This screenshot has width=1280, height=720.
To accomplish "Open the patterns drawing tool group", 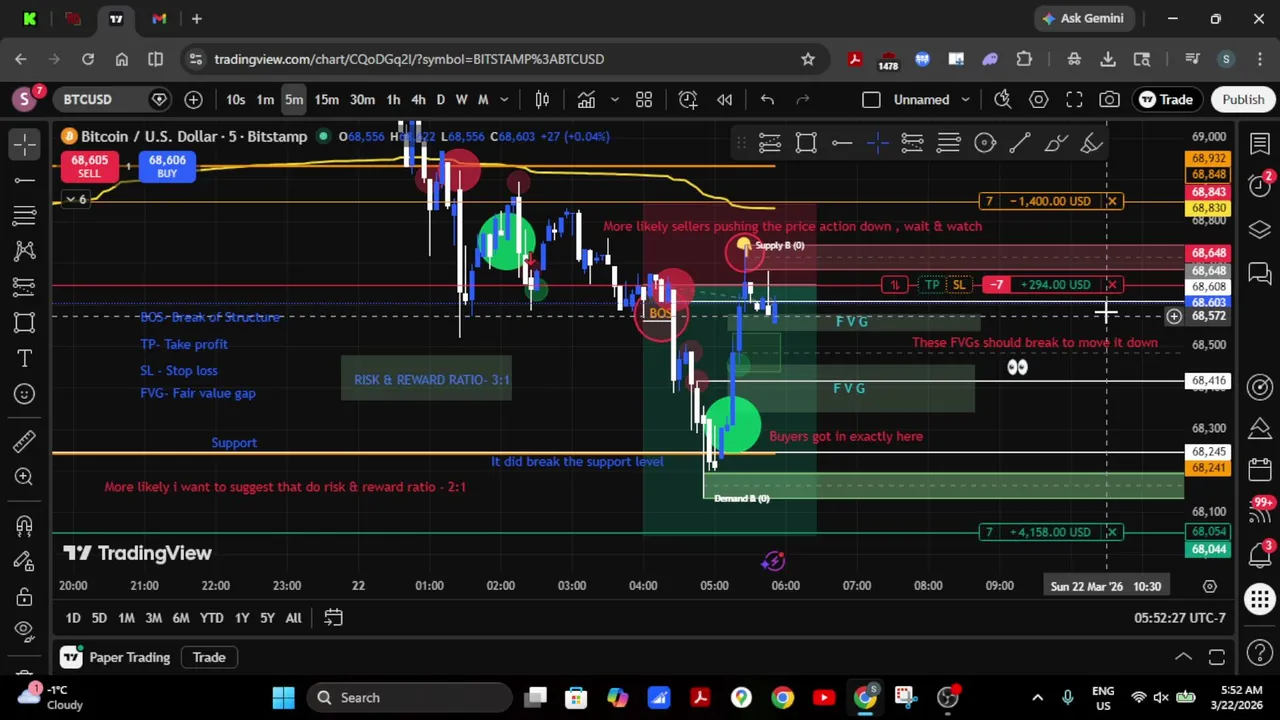I will [x=25, y=251].
